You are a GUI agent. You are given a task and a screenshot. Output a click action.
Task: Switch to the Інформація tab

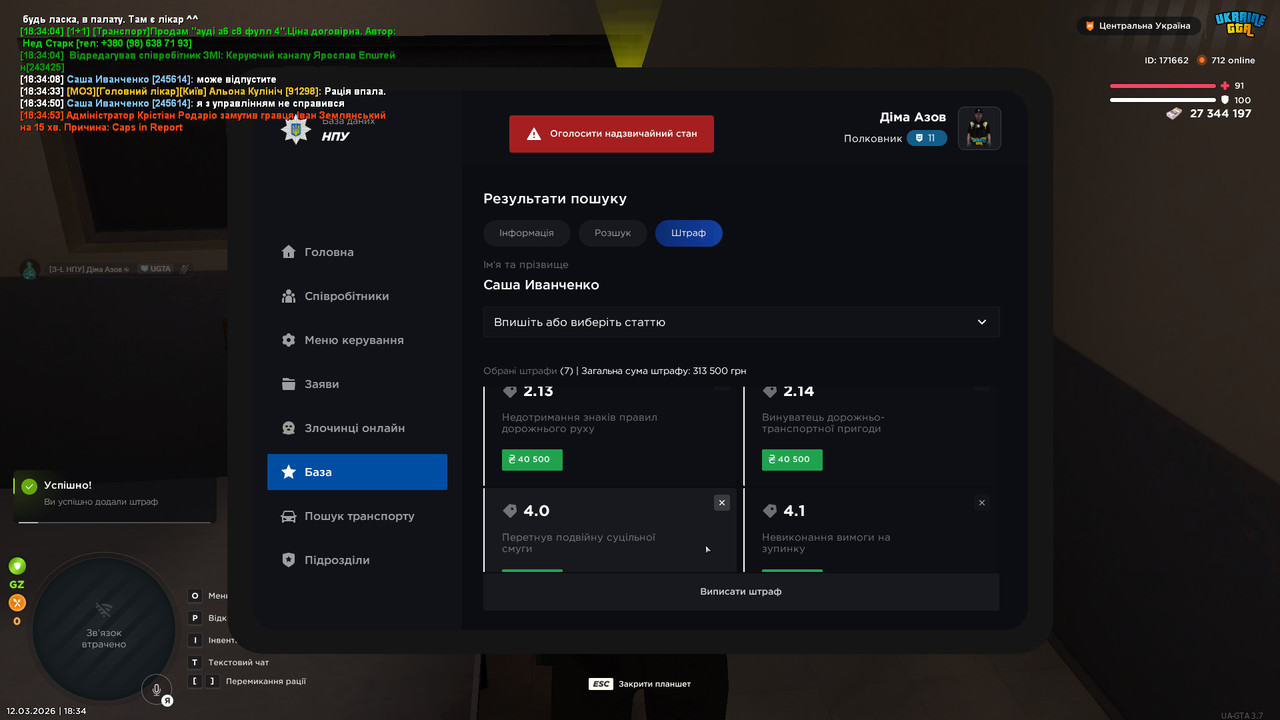pos(526,233)
